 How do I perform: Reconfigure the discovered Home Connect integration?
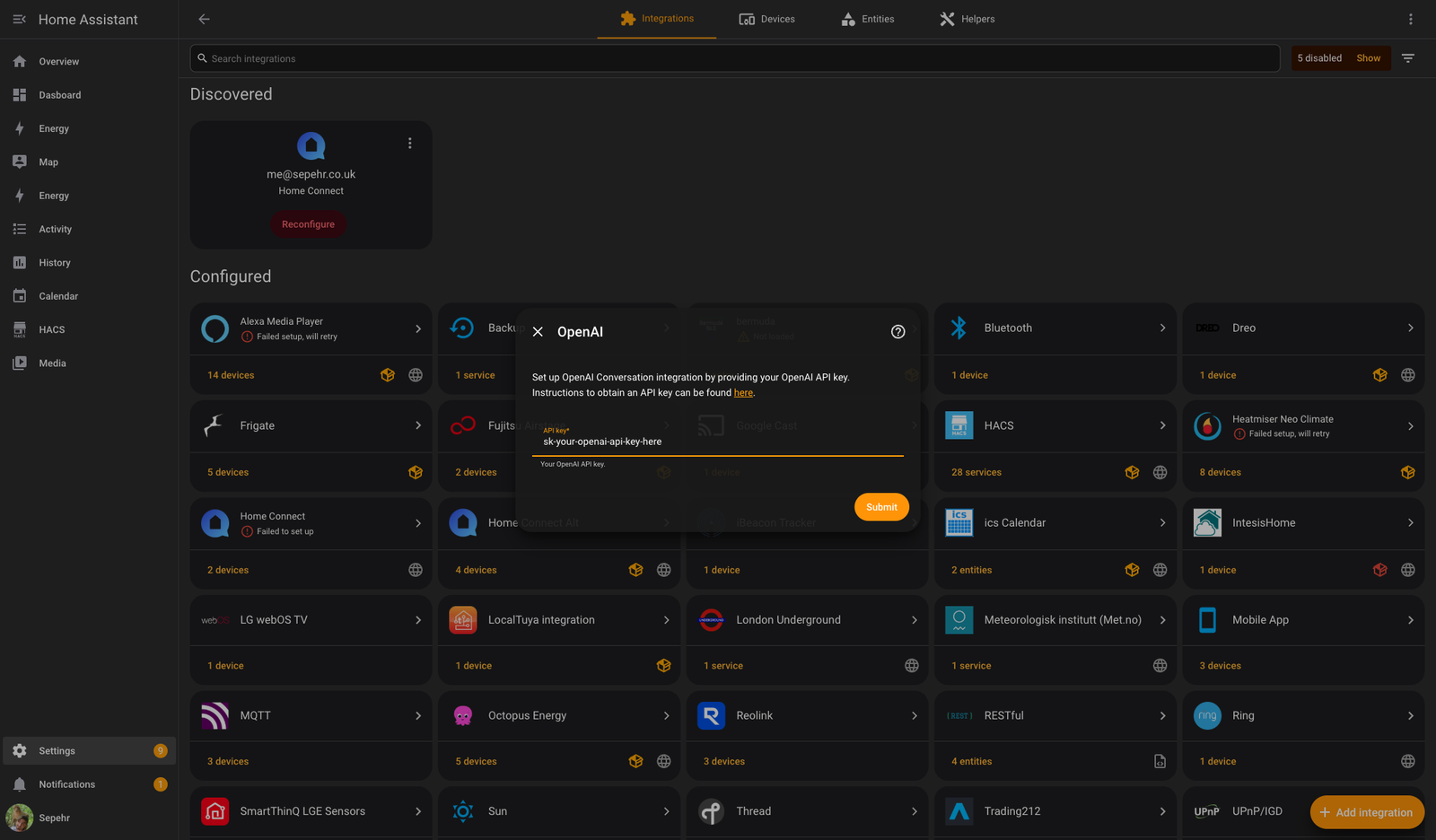click(308, 224)
